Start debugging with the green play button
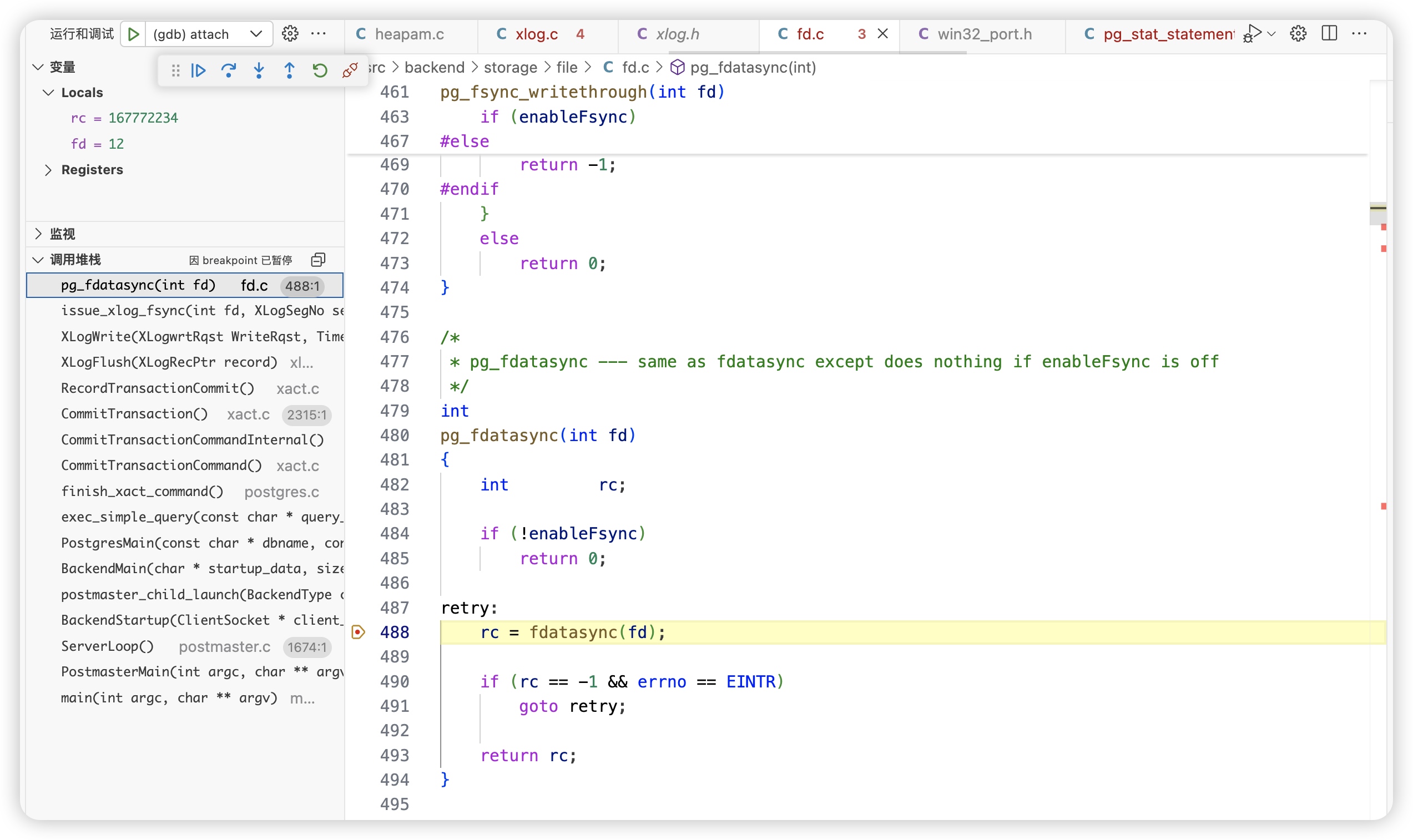 [x=134, y=34]
